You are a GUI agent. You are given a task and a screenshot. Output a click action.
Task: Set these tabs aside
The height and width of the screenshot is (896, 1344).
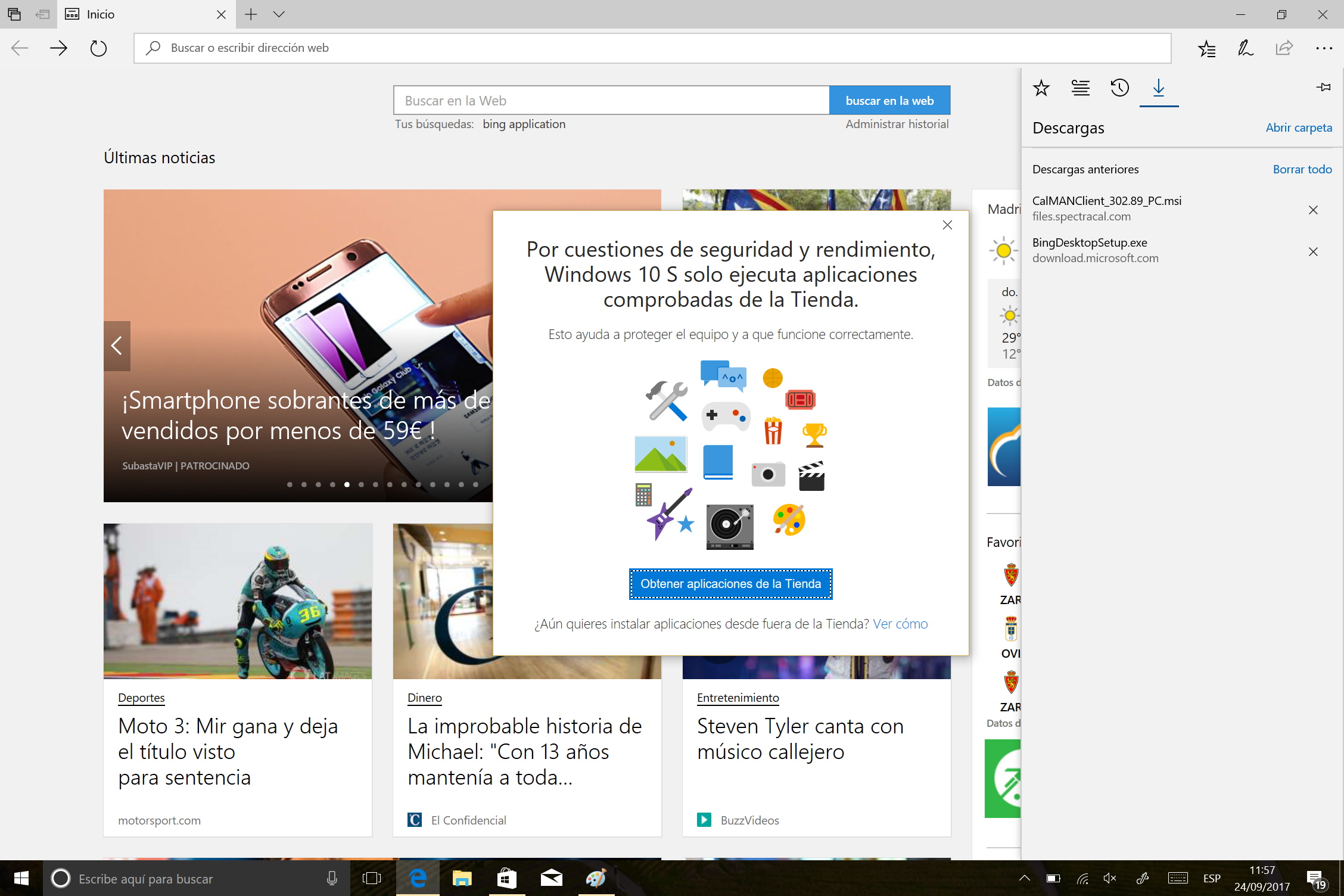(x=42, y=14)
